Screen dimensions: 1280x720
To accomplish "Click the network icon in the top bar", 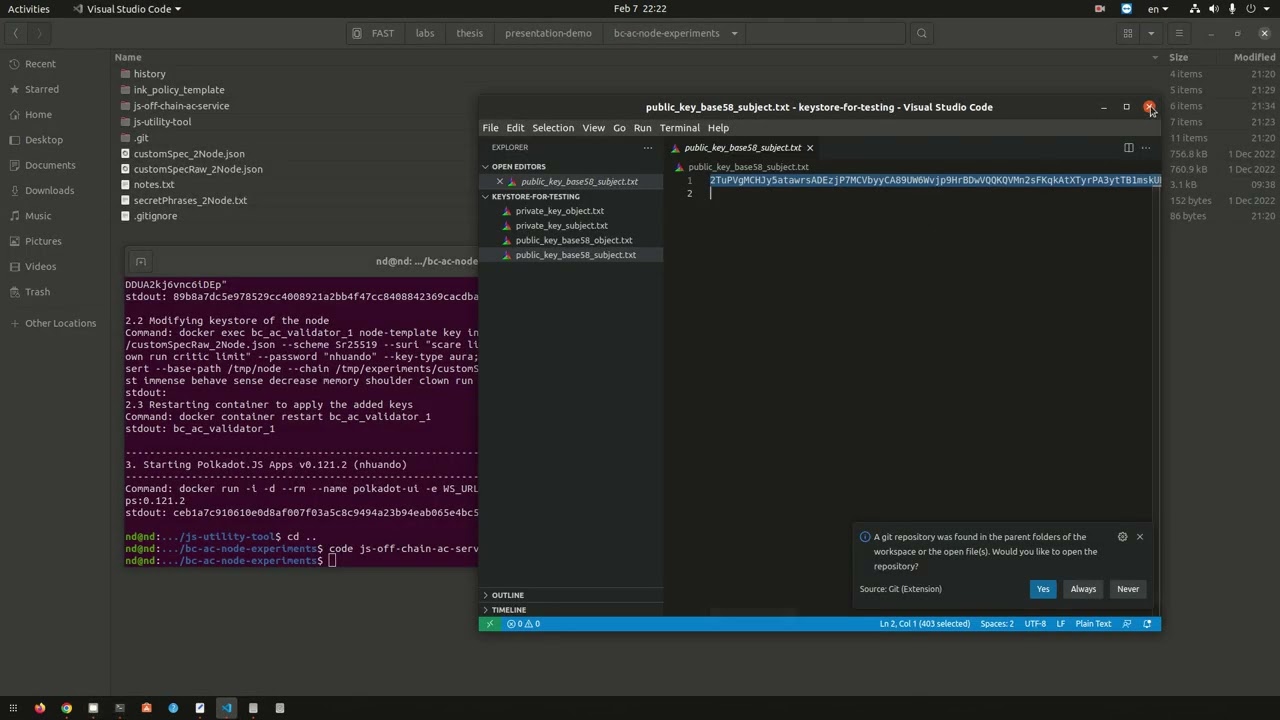I will click(x=1196, y=9).
